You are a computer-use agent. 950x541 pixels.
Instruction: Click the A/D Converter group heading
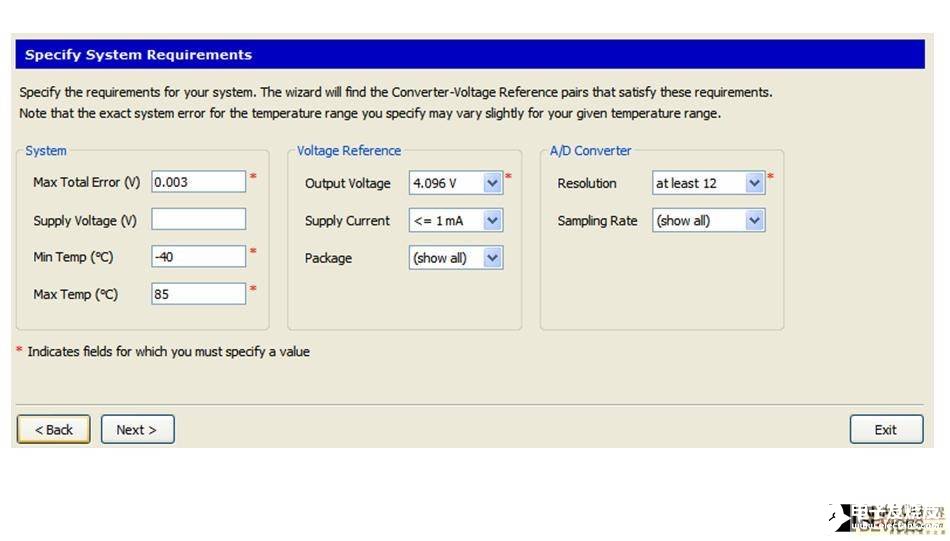(590, 151)
